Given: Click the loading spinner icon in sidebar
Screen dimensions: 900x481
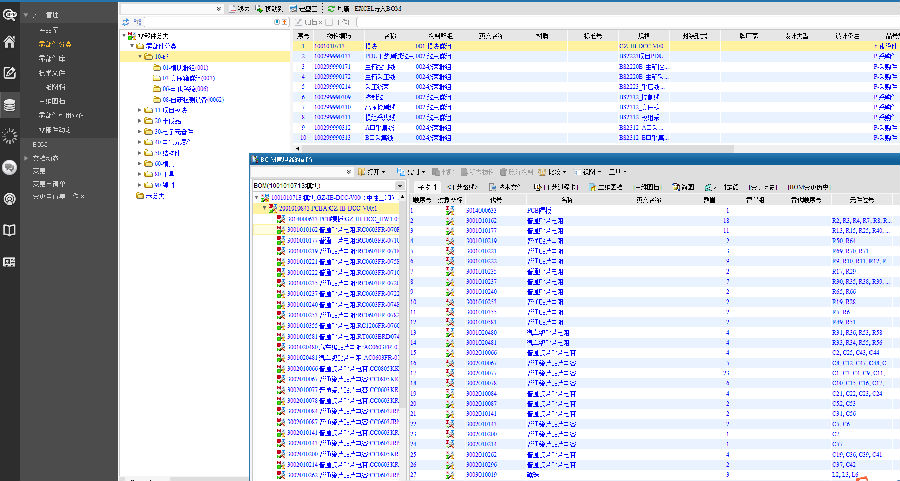Looking at the screenshot, I should point(10,135).
